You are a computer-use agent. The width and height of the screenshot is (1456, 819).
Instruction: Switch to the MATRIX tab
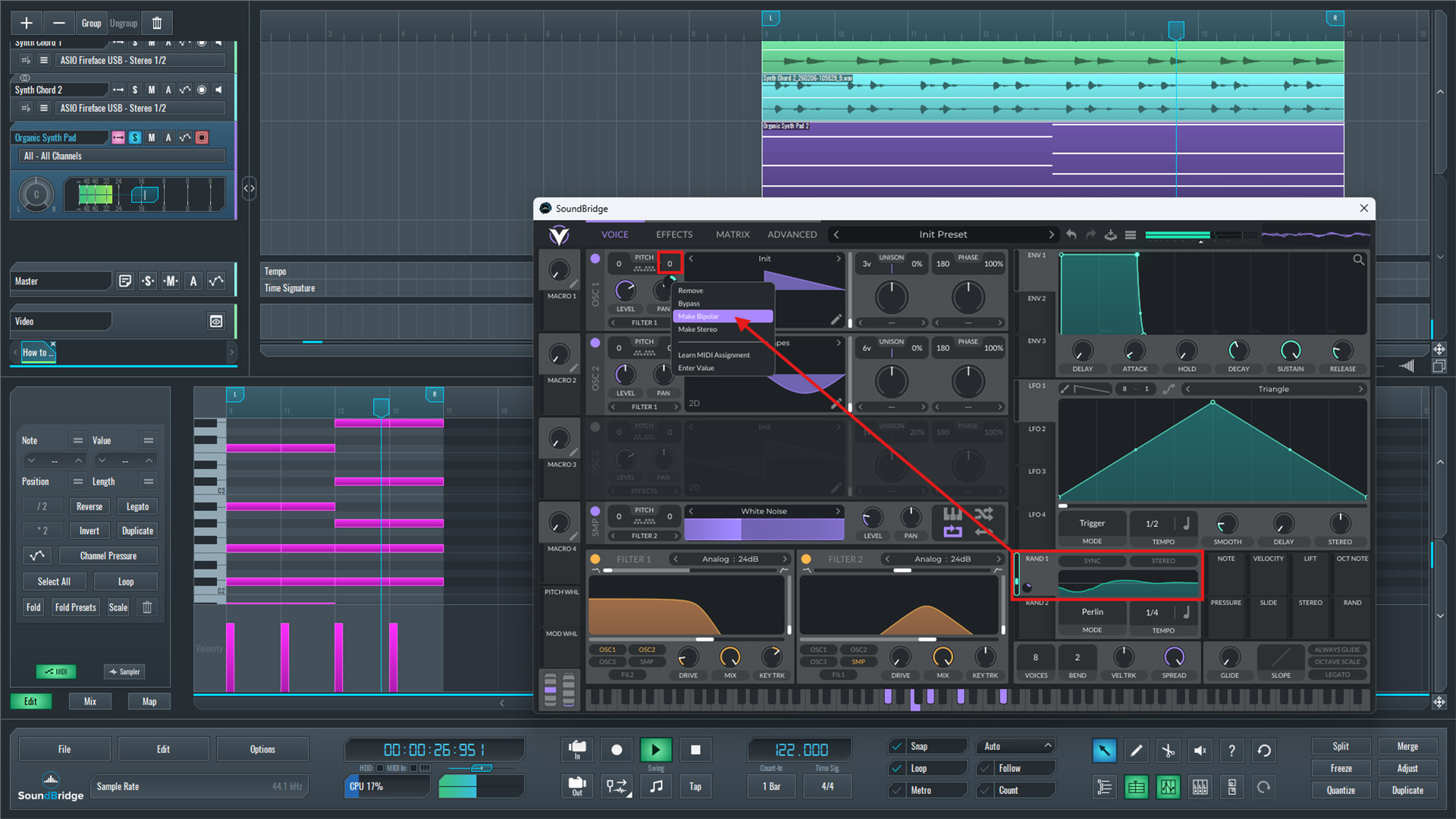point(733,234)
